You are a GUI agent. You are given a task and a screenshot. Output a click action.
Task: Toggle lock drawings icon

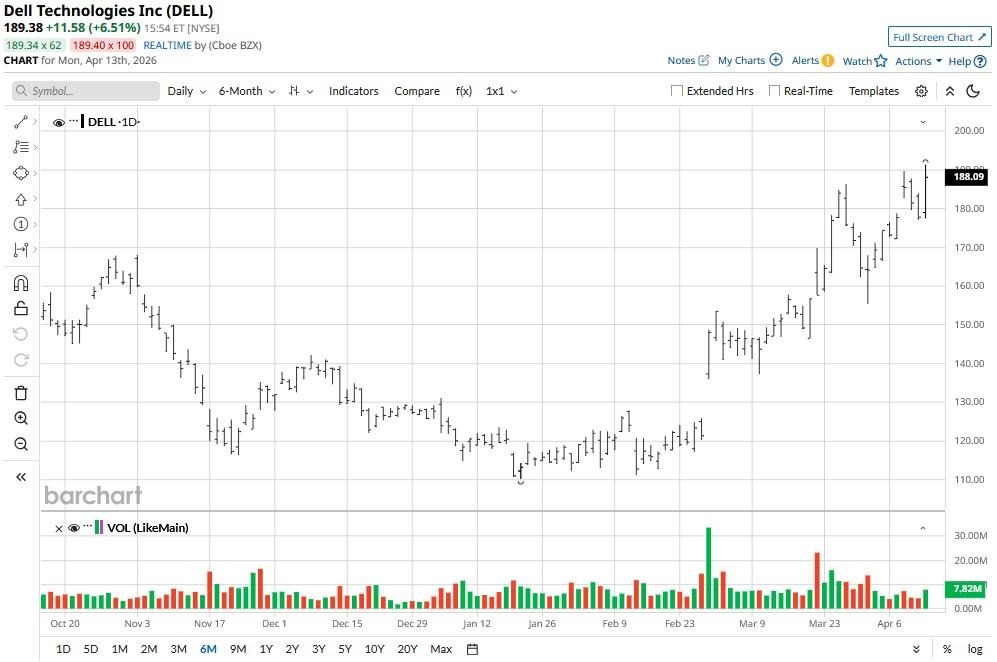click(x=21, y=308)
